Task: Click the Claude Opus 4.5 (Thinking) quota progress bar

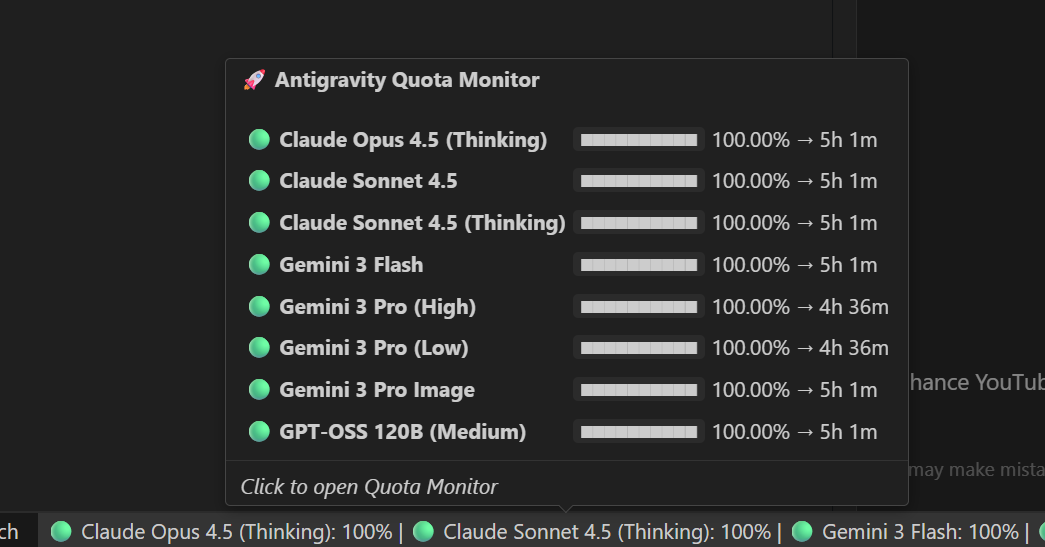Action: coord(639,140)
